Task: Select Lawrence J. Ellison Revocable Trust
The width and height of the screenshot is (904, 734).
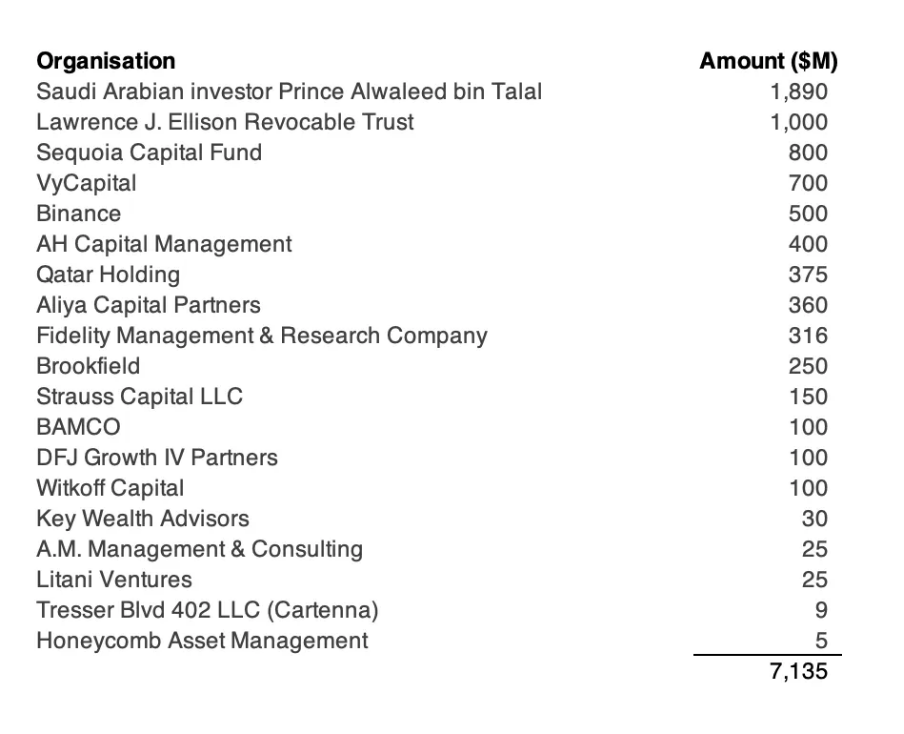Action: coord(225,122)
